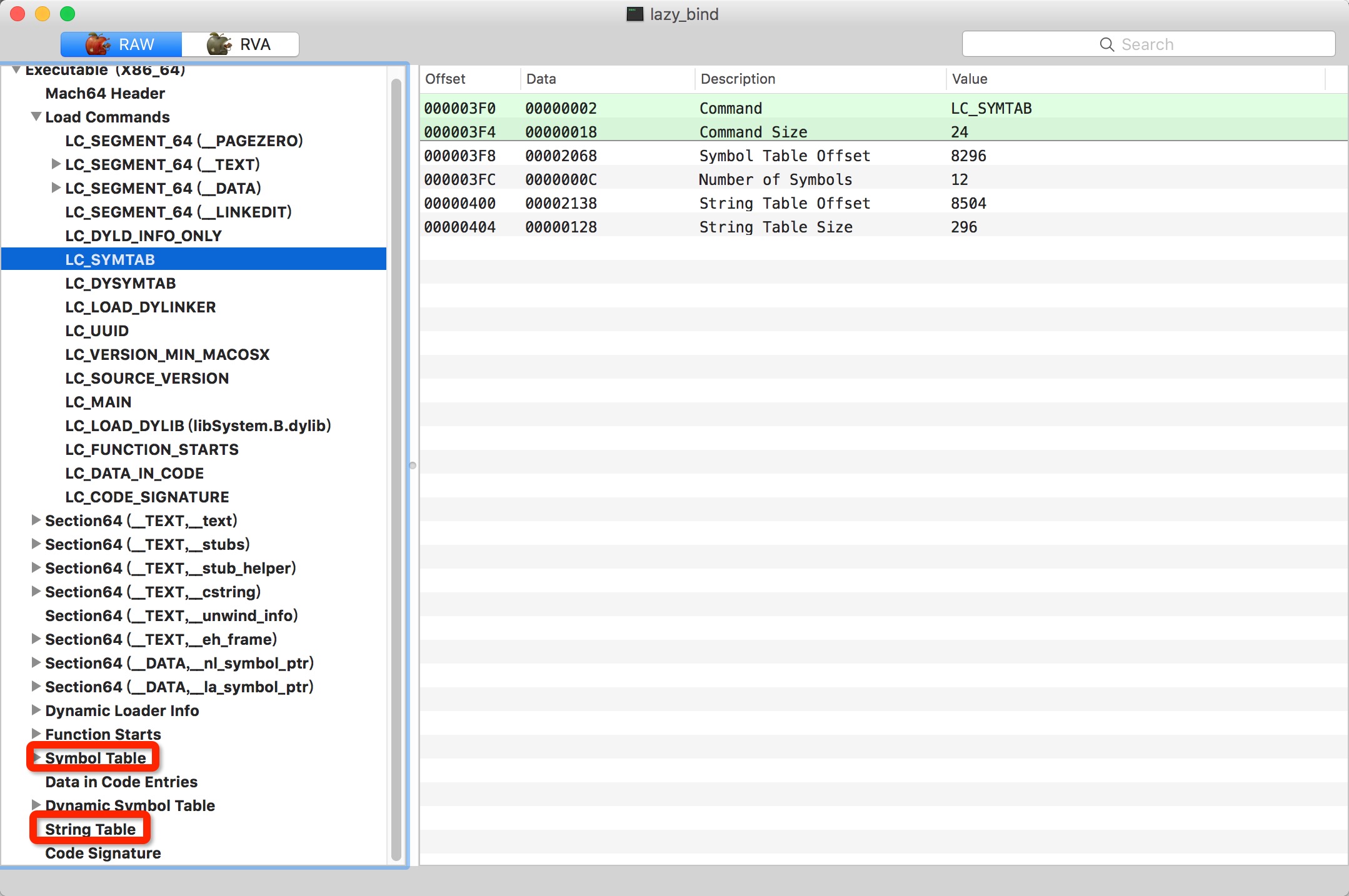Image resolution: width=1349 pixels, height=896 pixels.
Task: Open the Mach64 Header entry
Action: point(105,93)
